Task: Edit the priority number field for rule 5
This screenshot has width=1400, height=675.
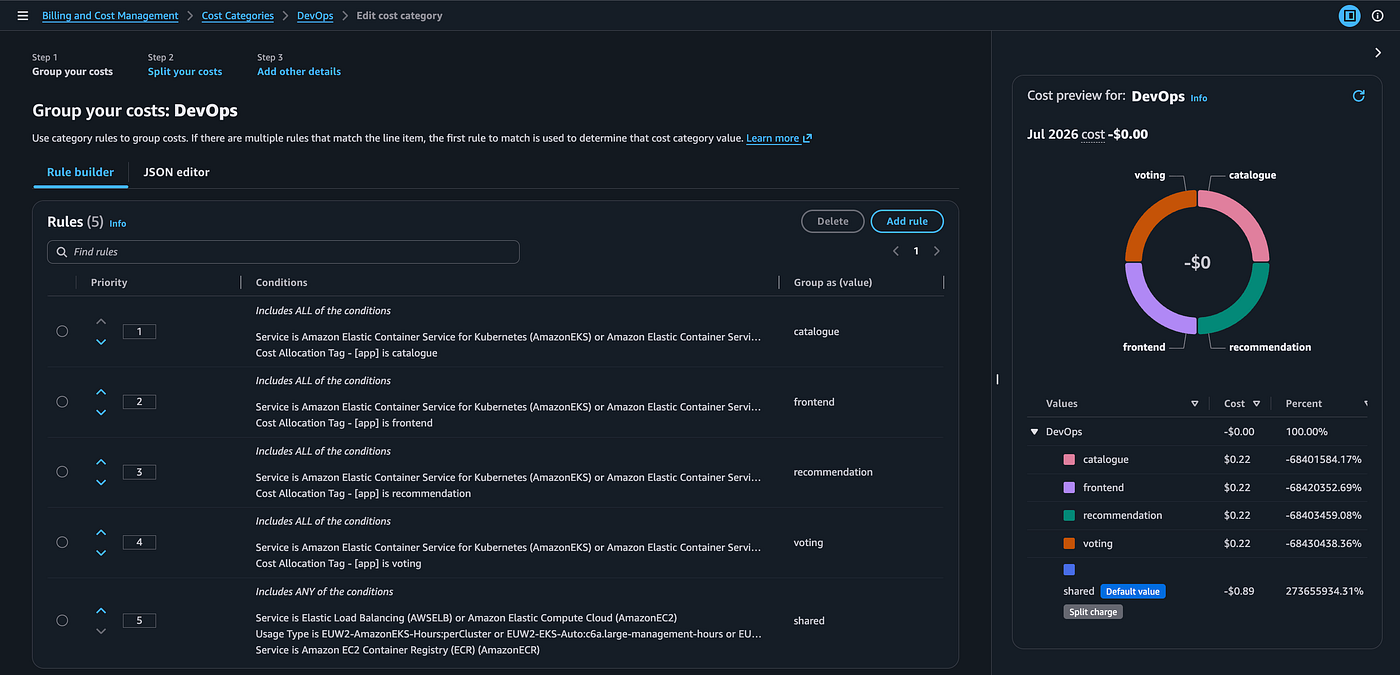Action: click(139, 620)
